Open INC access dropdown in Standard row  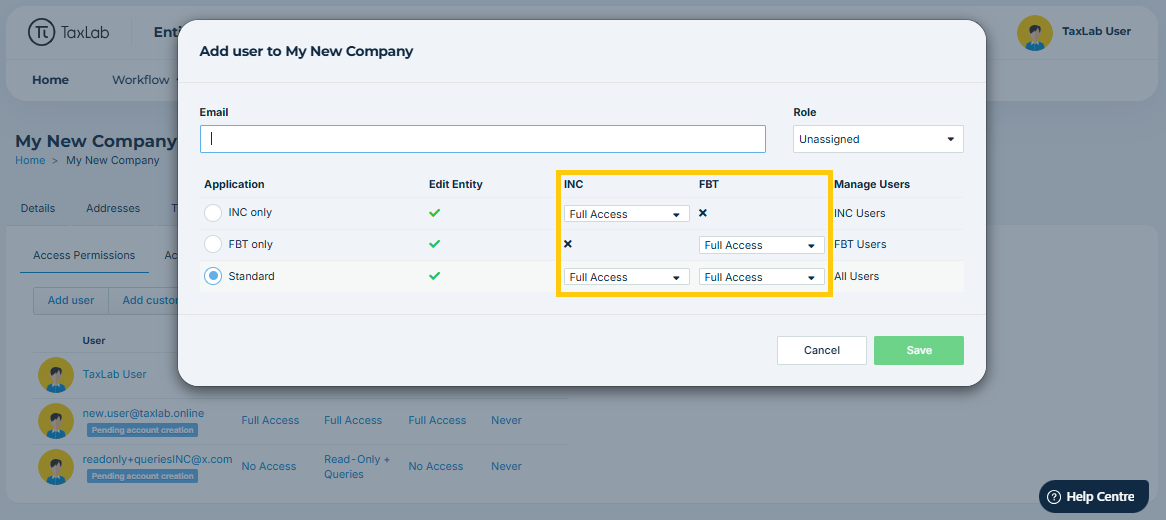[x=626, y=277]
